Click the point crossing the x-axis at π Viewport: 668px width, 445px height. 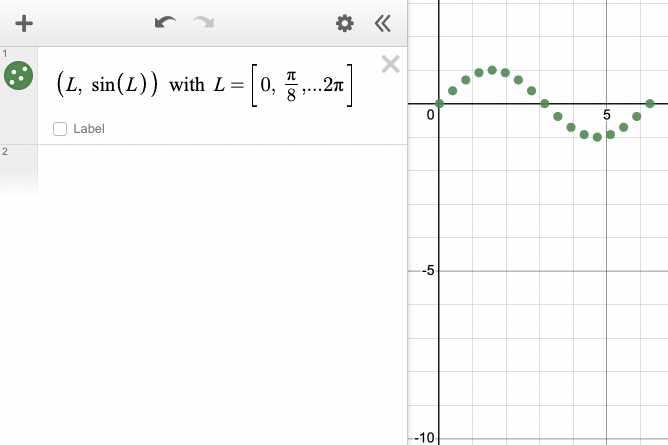click(545, 103)
